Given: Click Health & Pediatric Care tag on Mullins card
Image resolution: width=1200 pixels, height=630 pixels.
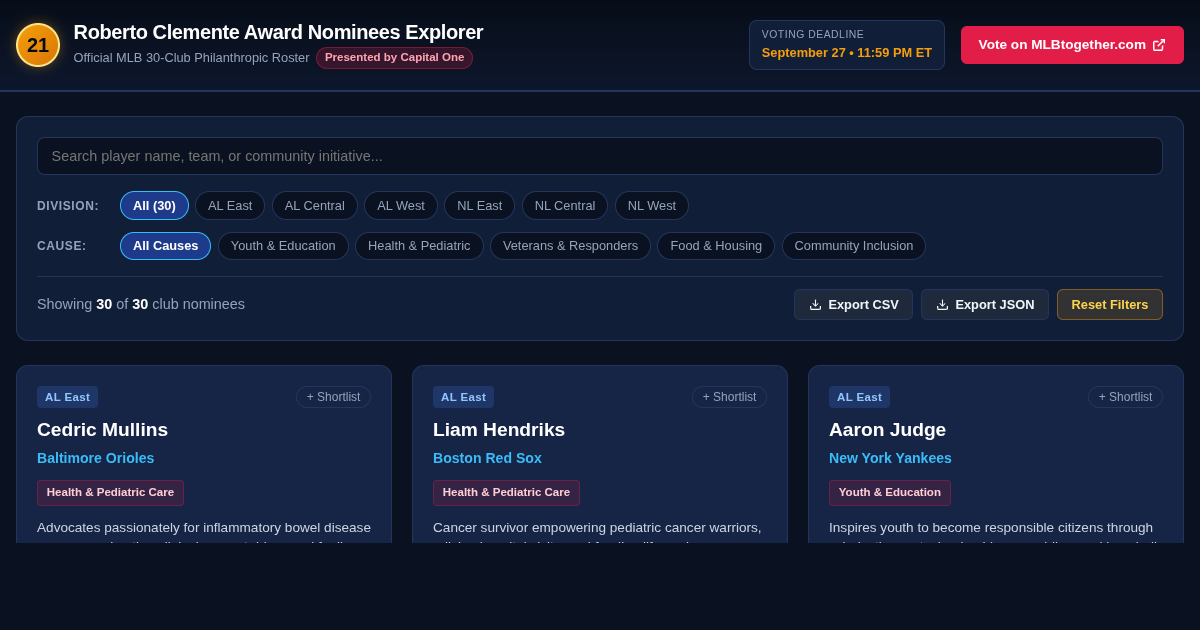Looking at the screenshot, I should [110, 493].
